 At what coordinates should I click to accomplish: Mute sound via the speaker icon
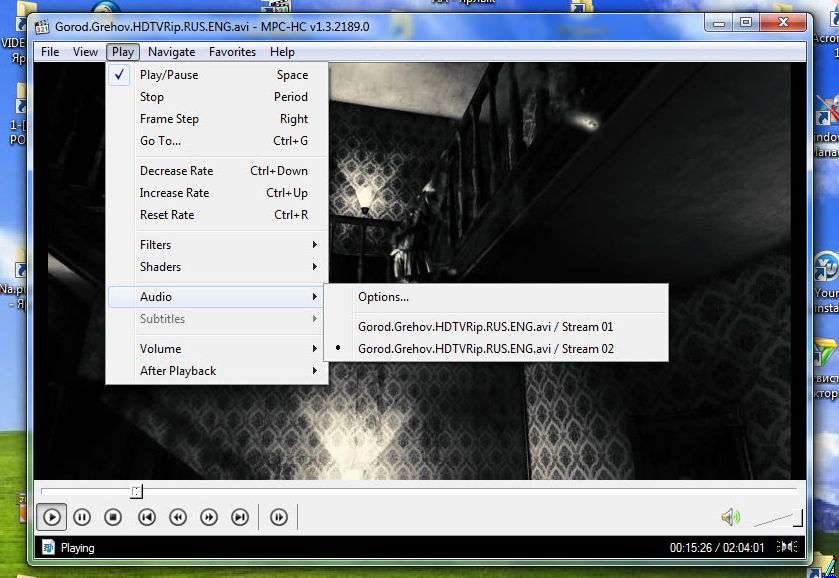[730, 517]
